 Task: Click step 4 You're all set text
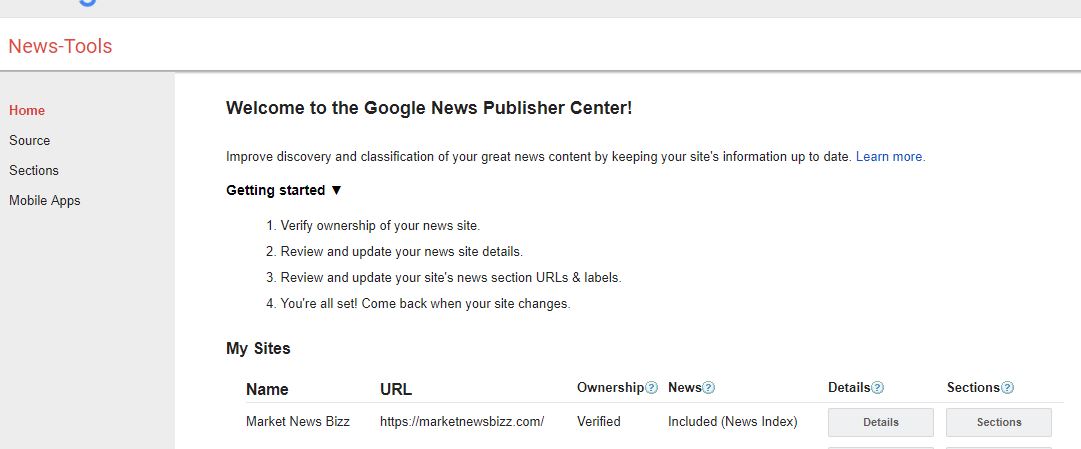coord(425,303)
